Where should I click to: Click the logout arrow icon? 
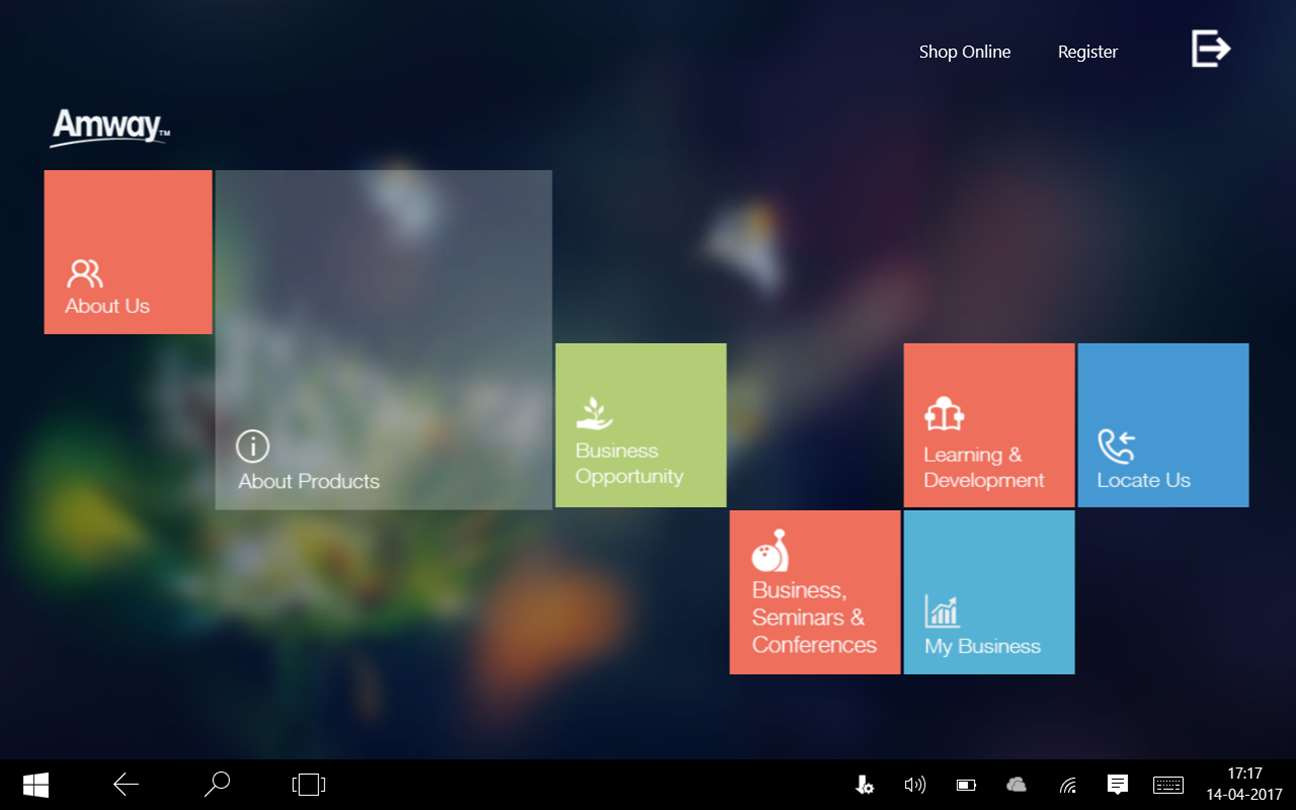1210,48
